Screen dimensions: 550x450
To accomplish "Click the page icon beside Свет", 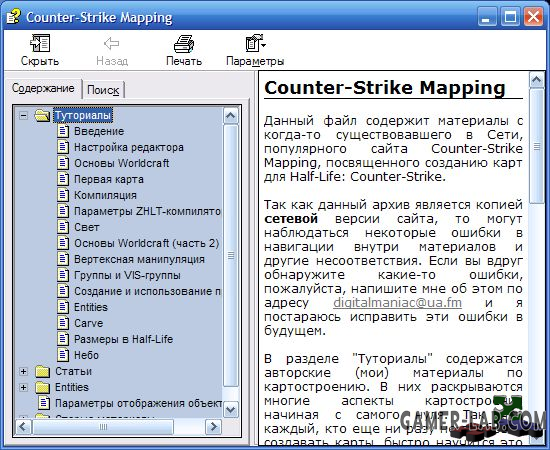I will [x=63, y=227].
